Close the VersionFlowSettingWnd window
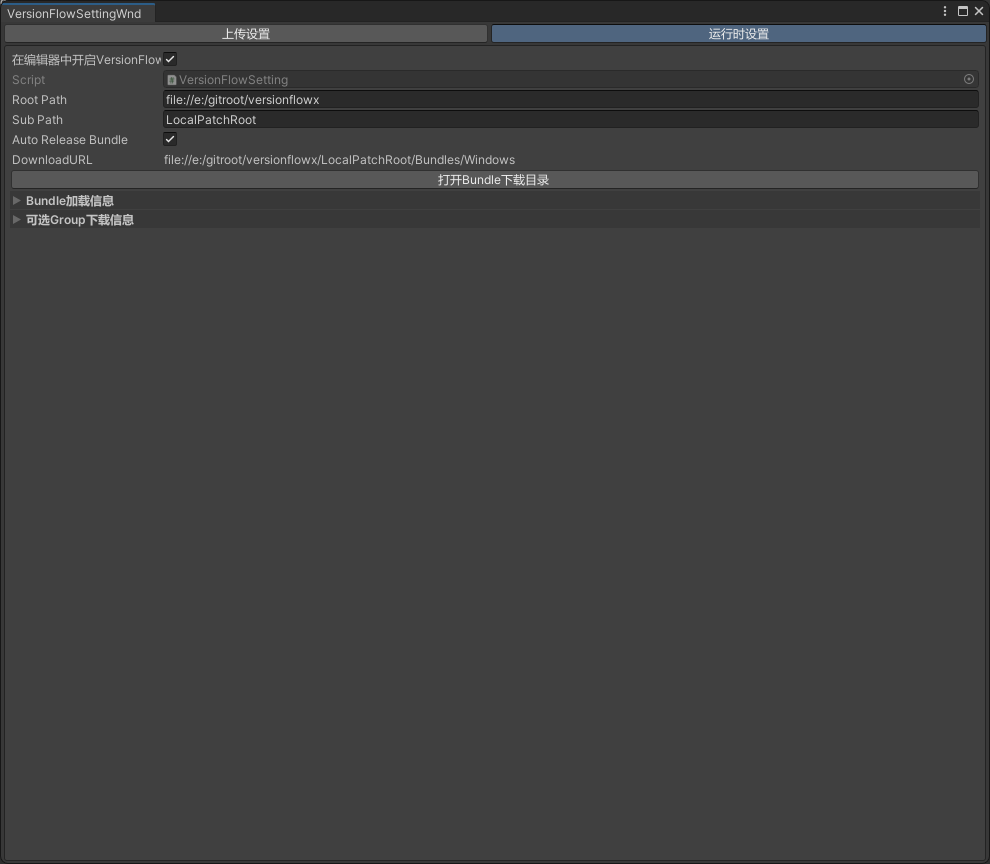990x864 pixels. click(979, 12)
